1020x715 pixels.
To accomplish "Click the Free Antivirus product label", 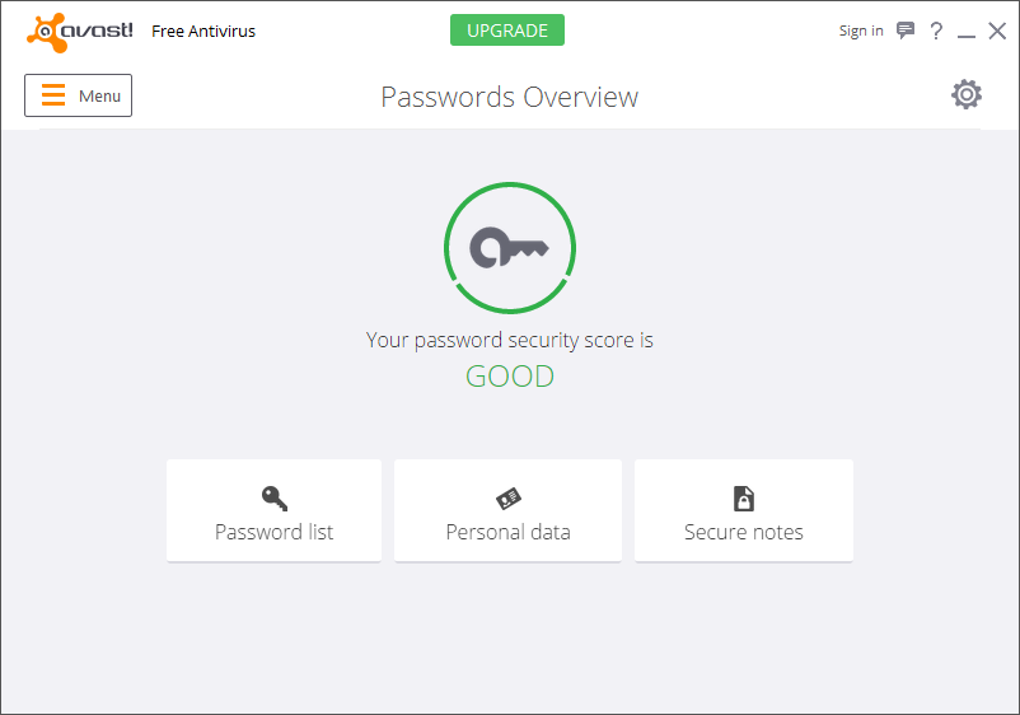I will pyautogui.click(x=203, y=31).
